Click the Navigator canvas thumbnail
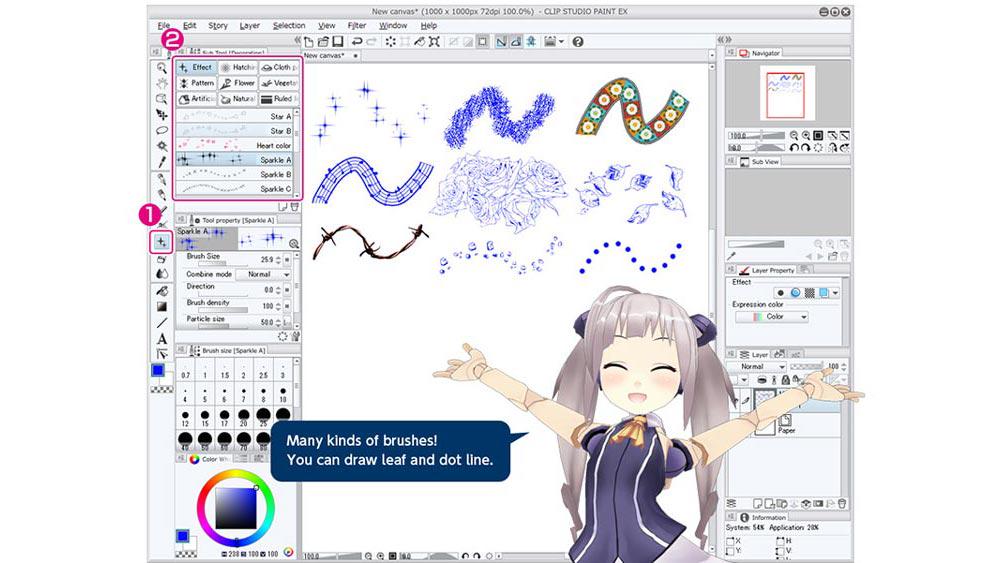 click(x=786, y=94)
